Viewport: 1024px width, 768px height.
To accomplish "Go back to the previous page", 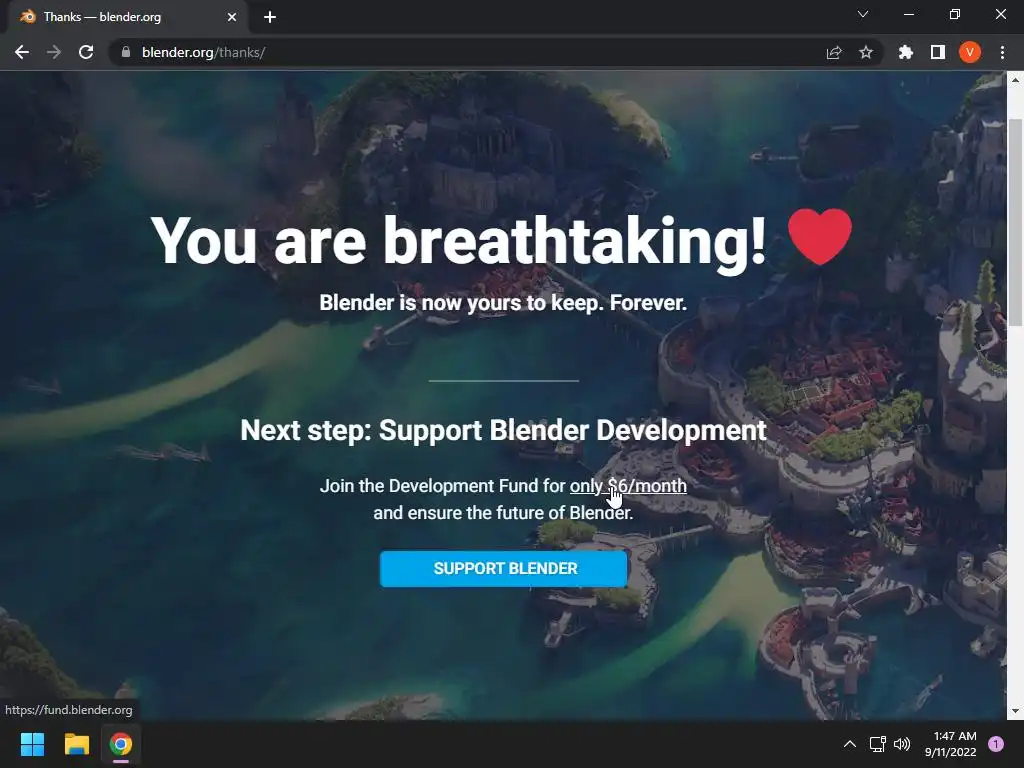I will point(22,52).
